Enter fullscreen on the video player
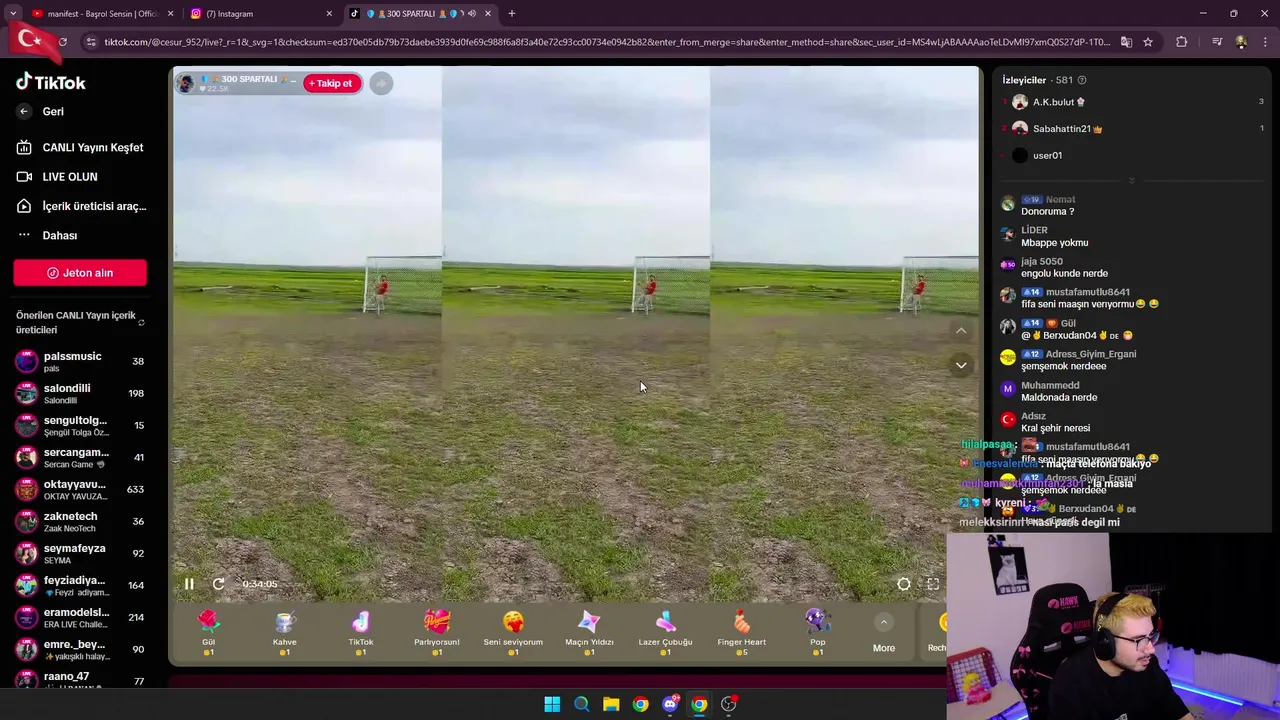 pyautogui.click(x=933, y=584)
